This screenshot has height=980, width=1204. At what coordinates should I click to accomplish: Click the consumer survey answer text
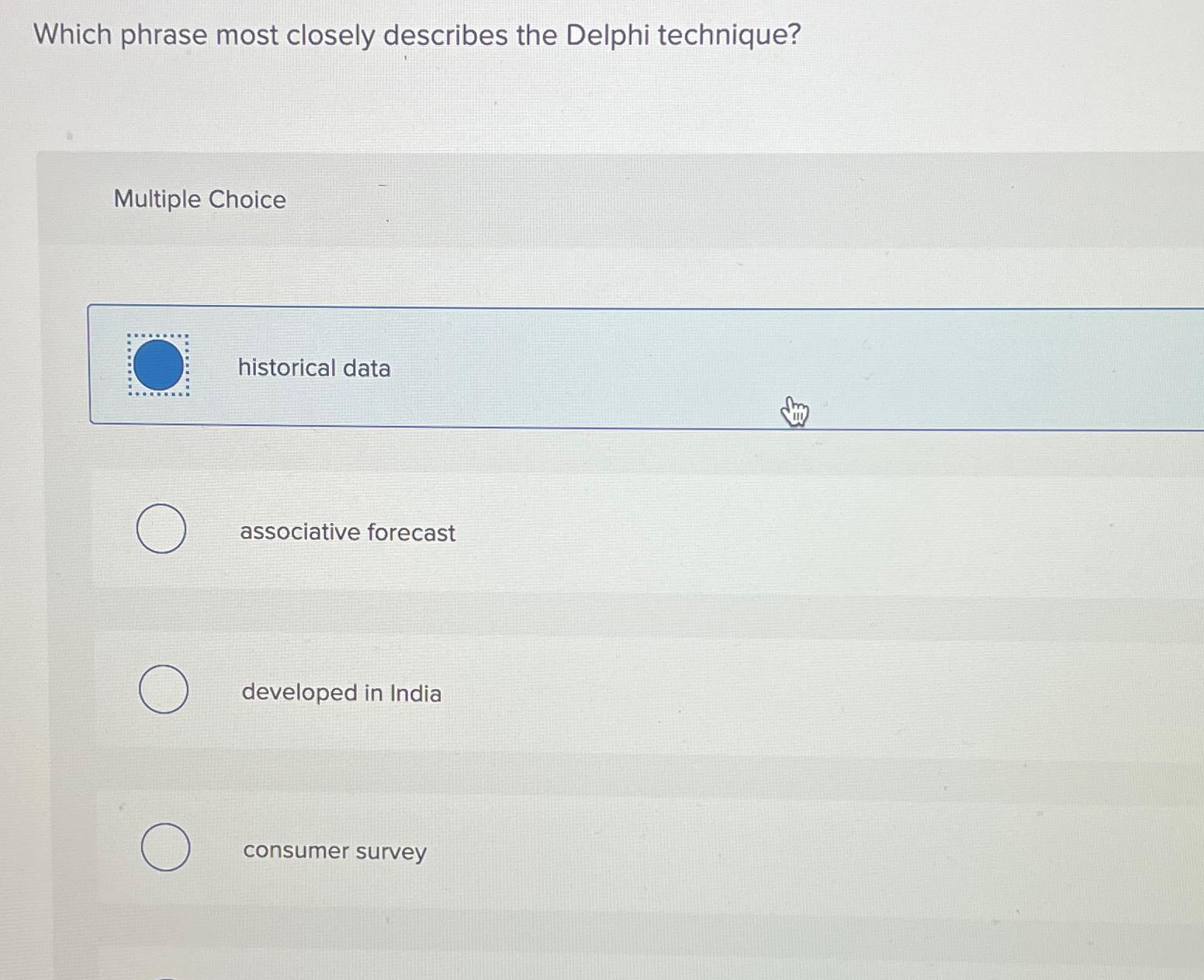pyautogui.click(x=333, y=851)
